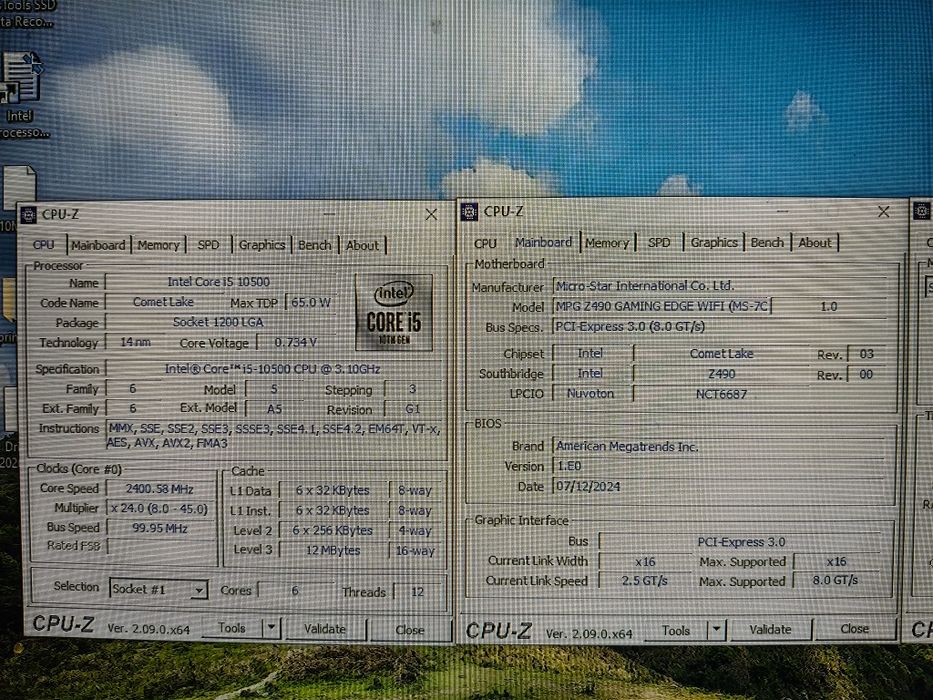Click the Validate button in left CPU-Z window
Image resolution: width=933 pixels, height=700 pixels.
(x=325, y=629)
